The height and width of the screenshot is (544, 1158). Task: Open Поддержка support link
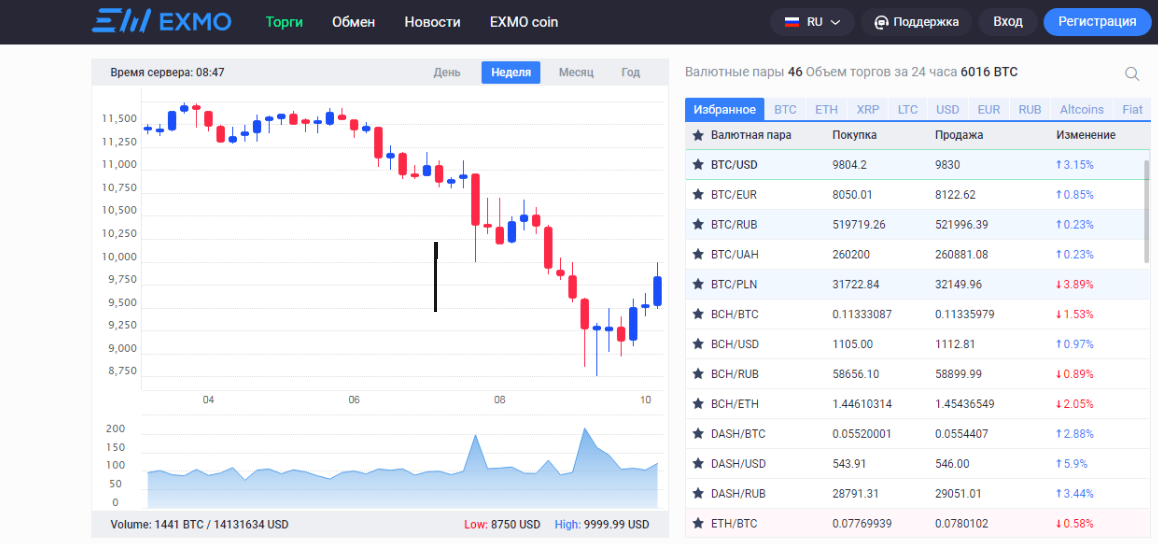[x=916, y=22]
